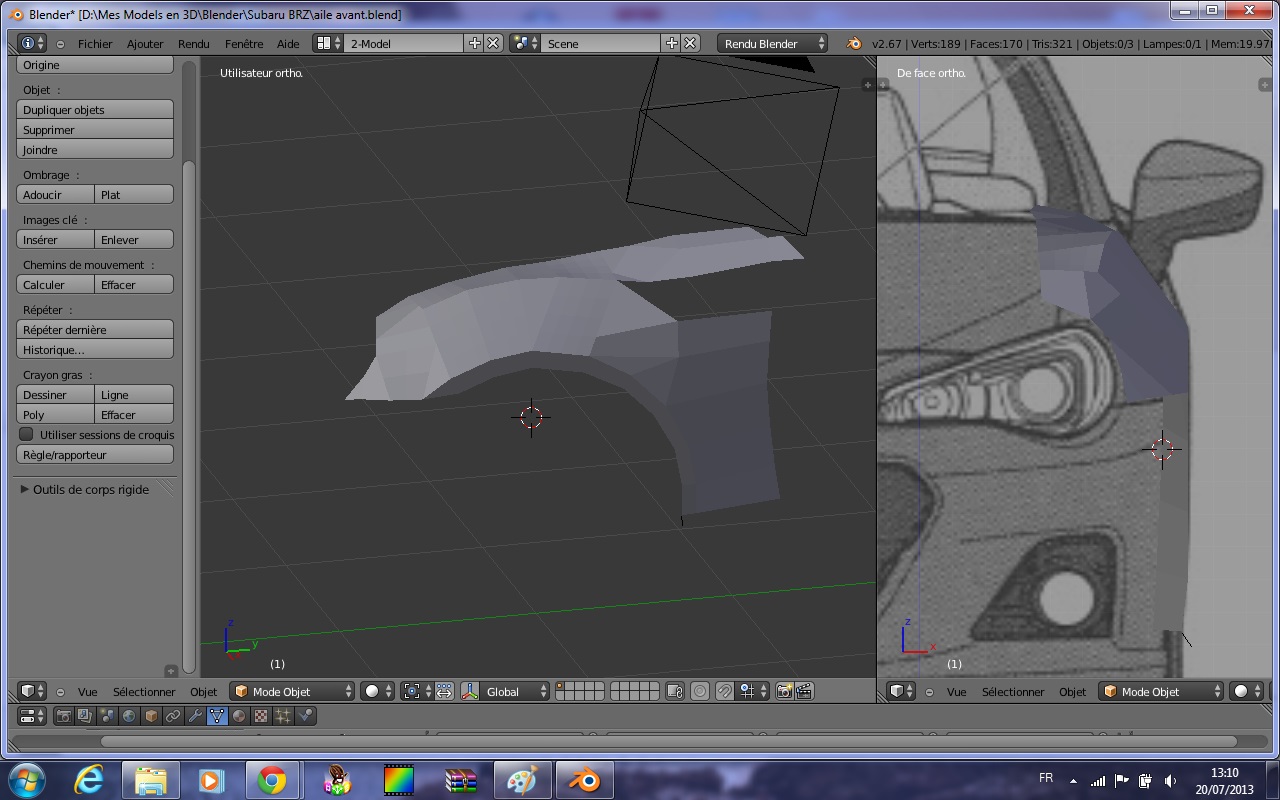The height and width of the screenshot is (800, 1280).
Task: Open the Object properties tab
Action: [151, 716]
